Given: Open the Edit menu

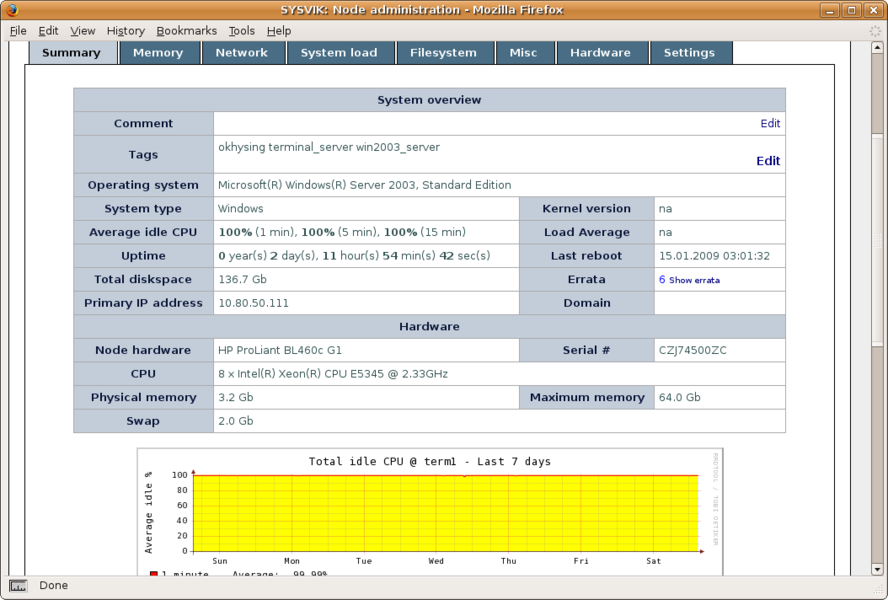Looking at the screenshot, I should pyautogui.click(x=48, y=31).
